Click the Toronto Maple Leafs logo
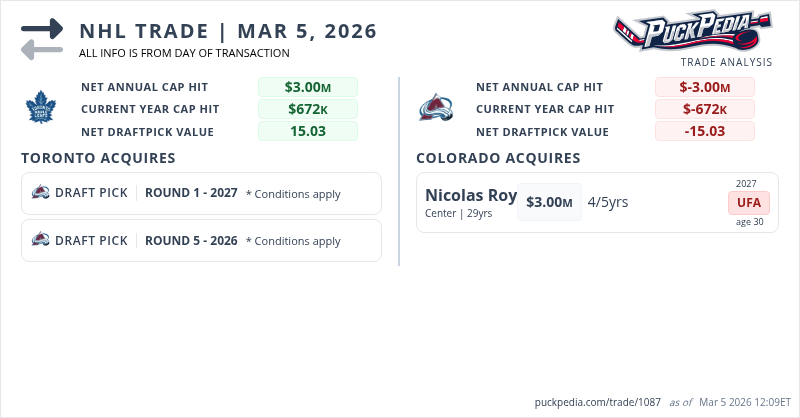Screen dimensions: 800x418 click(x=42, y=107)
